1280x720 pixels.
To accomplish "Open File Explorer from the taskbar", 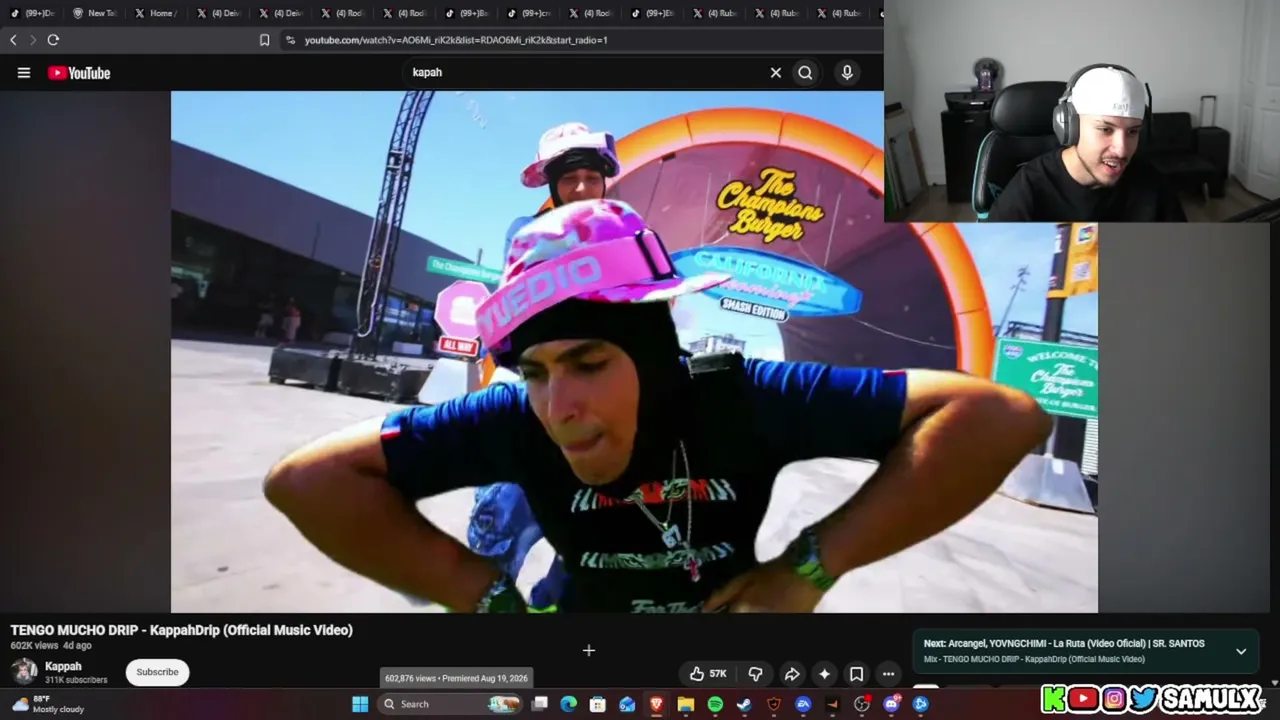I will pos(686,704).
